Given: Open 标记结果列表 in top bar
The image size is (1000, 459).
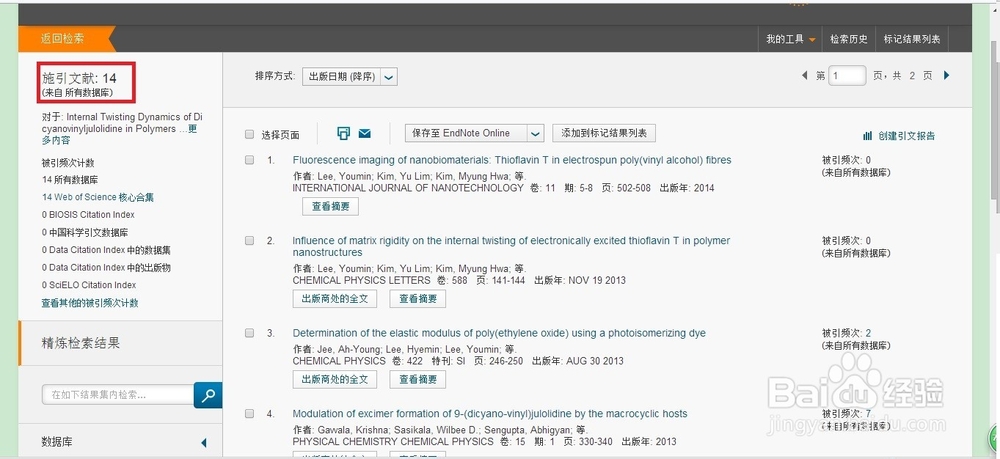Looking at the screenshot, I should pos(912,39).
